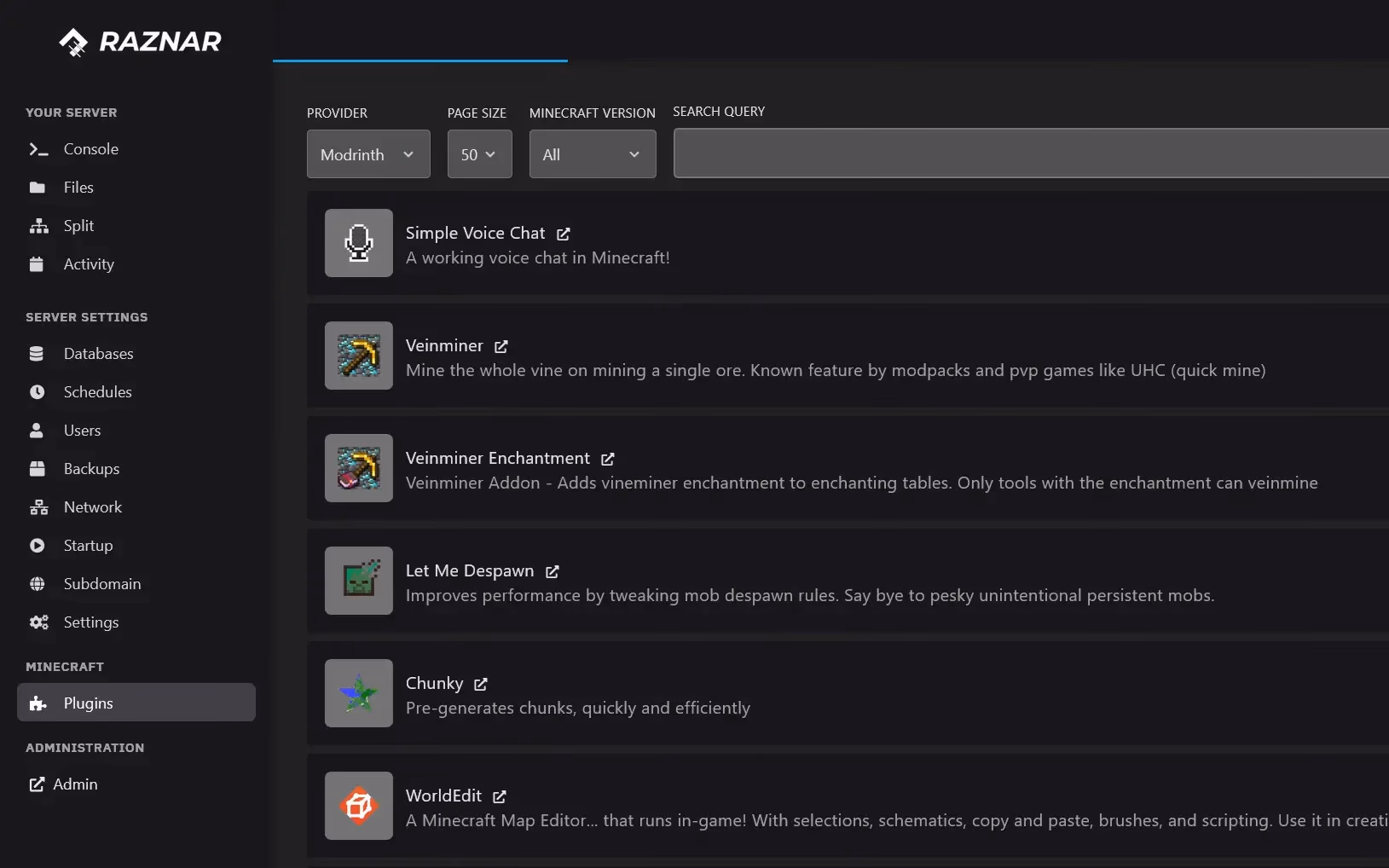Focus the Search Query input field
1389x868 pixels.
[x=1031, y=153]
